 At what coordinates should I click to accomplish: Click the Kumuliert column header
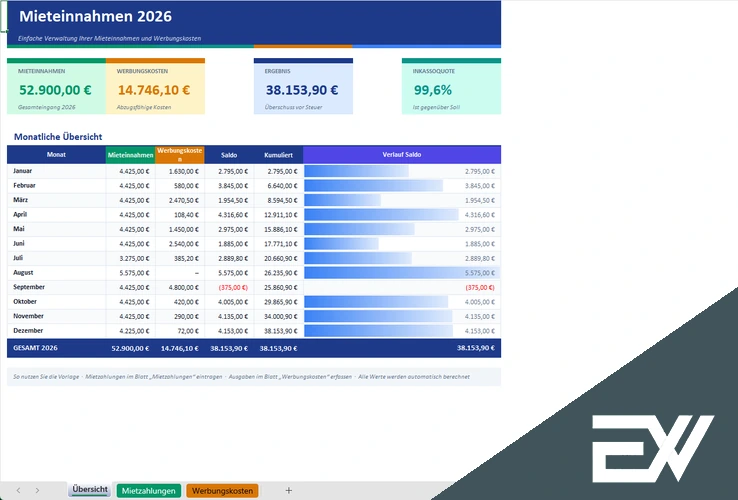279,155
